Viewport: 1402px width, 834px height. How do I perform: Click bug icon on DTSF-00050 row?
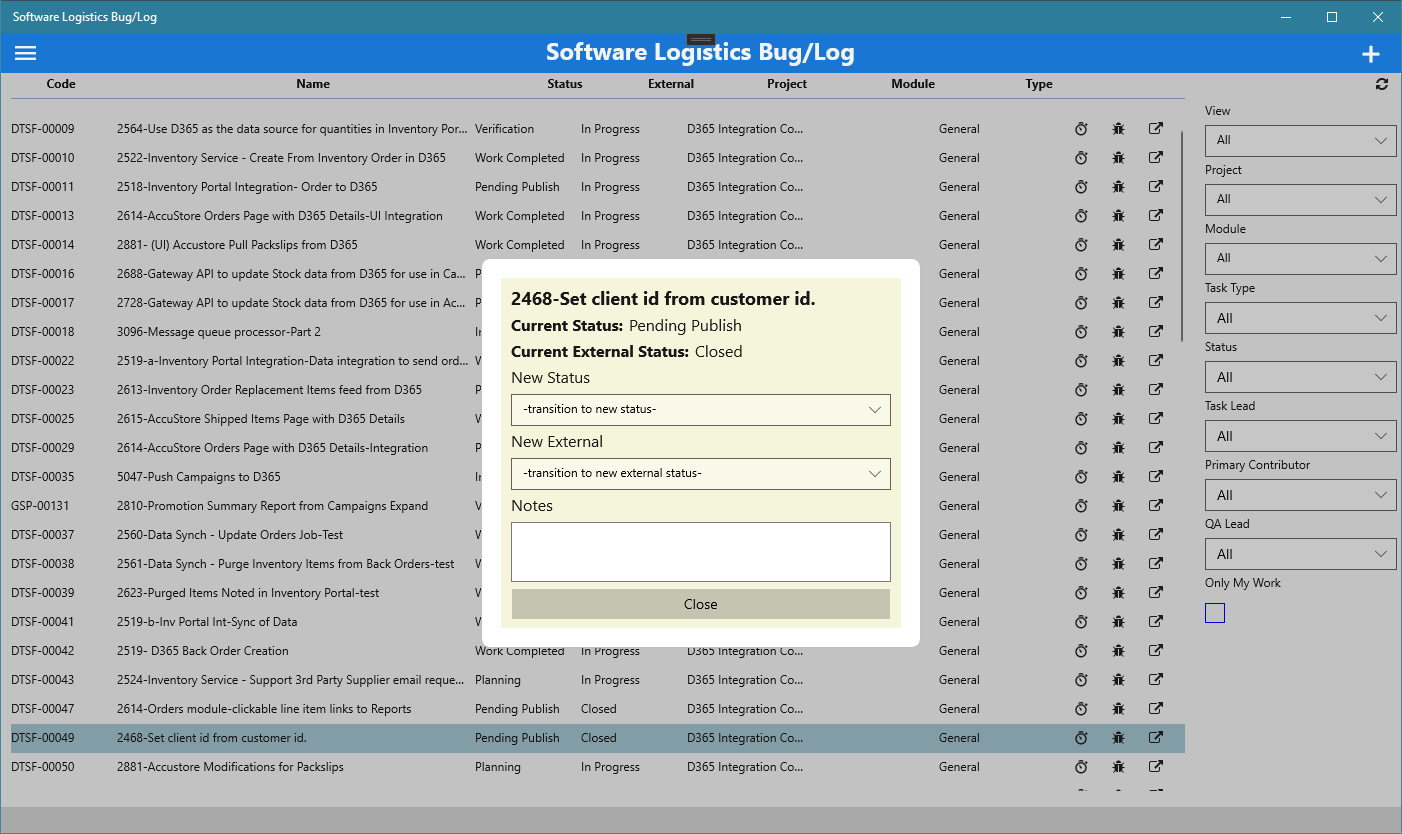pyautogui.click(x=1118, y=767)
